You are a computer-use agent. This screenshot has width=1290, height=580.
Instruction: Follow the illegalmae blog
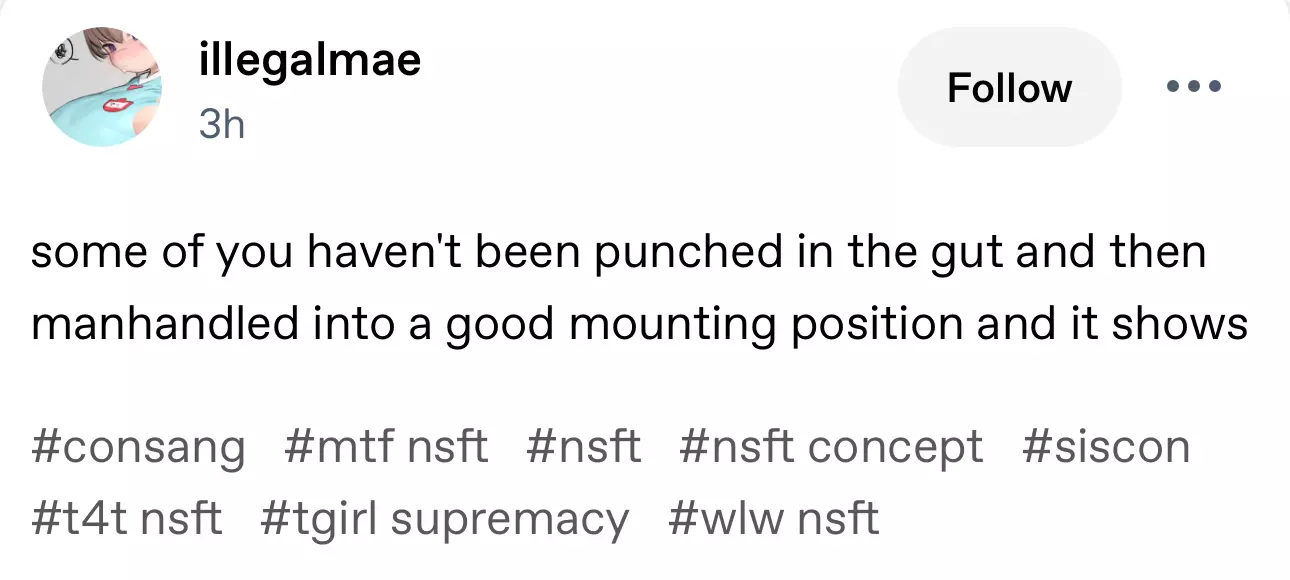(x=1009, y=88)
